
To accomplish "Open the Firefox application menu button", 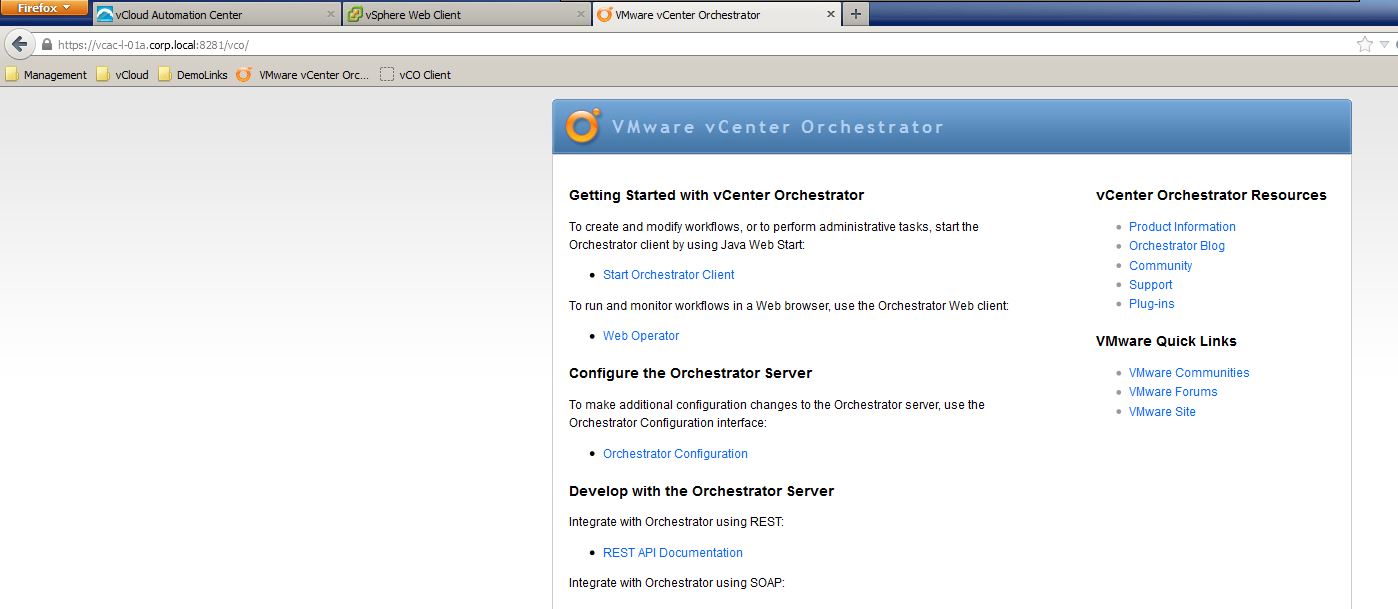I will (45, 8).
